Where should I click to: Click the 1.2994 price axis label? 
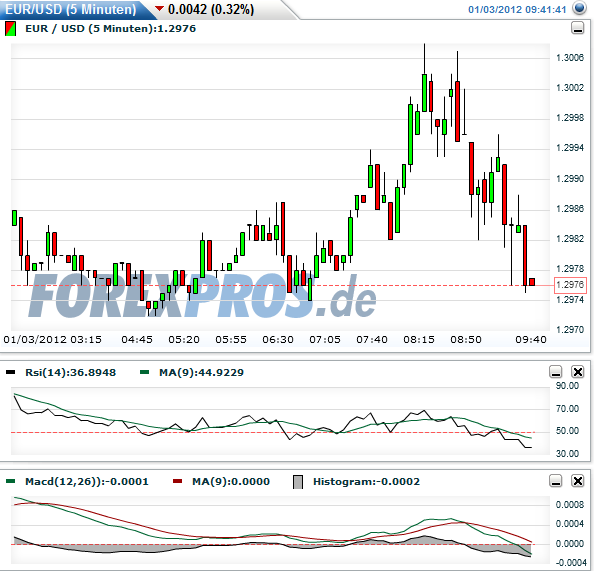pyautogui.click(x=570, y=148)
